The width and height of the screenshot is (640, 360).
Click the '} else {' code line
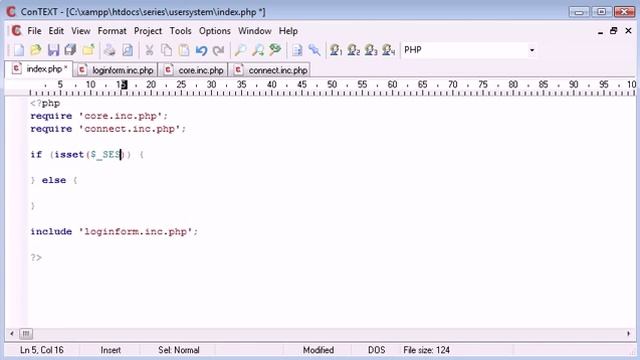[x=54, y=180]
